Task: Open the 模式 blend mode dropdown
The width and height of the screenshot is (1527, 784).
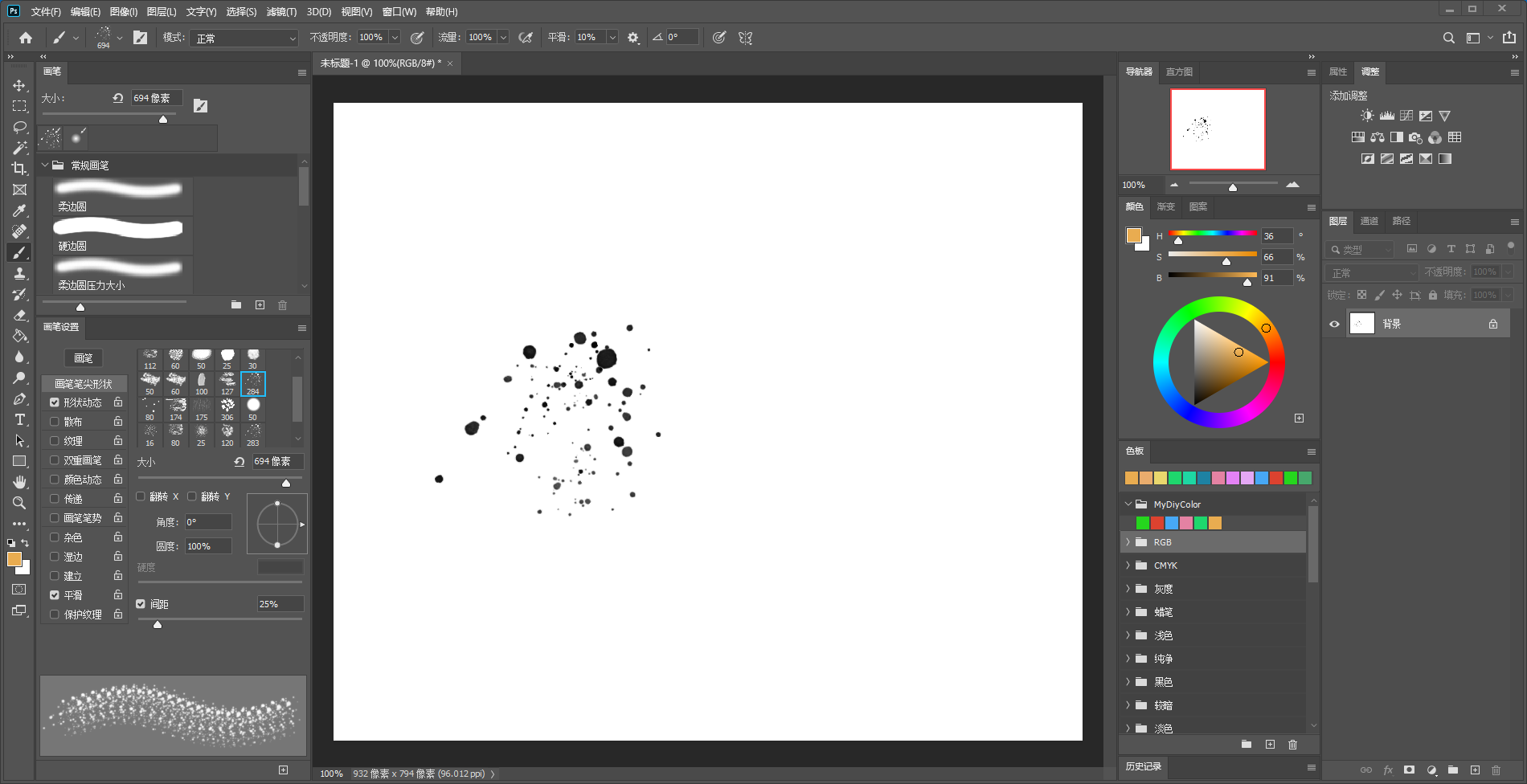Action: pyautogui.click(x=244, y=38)
